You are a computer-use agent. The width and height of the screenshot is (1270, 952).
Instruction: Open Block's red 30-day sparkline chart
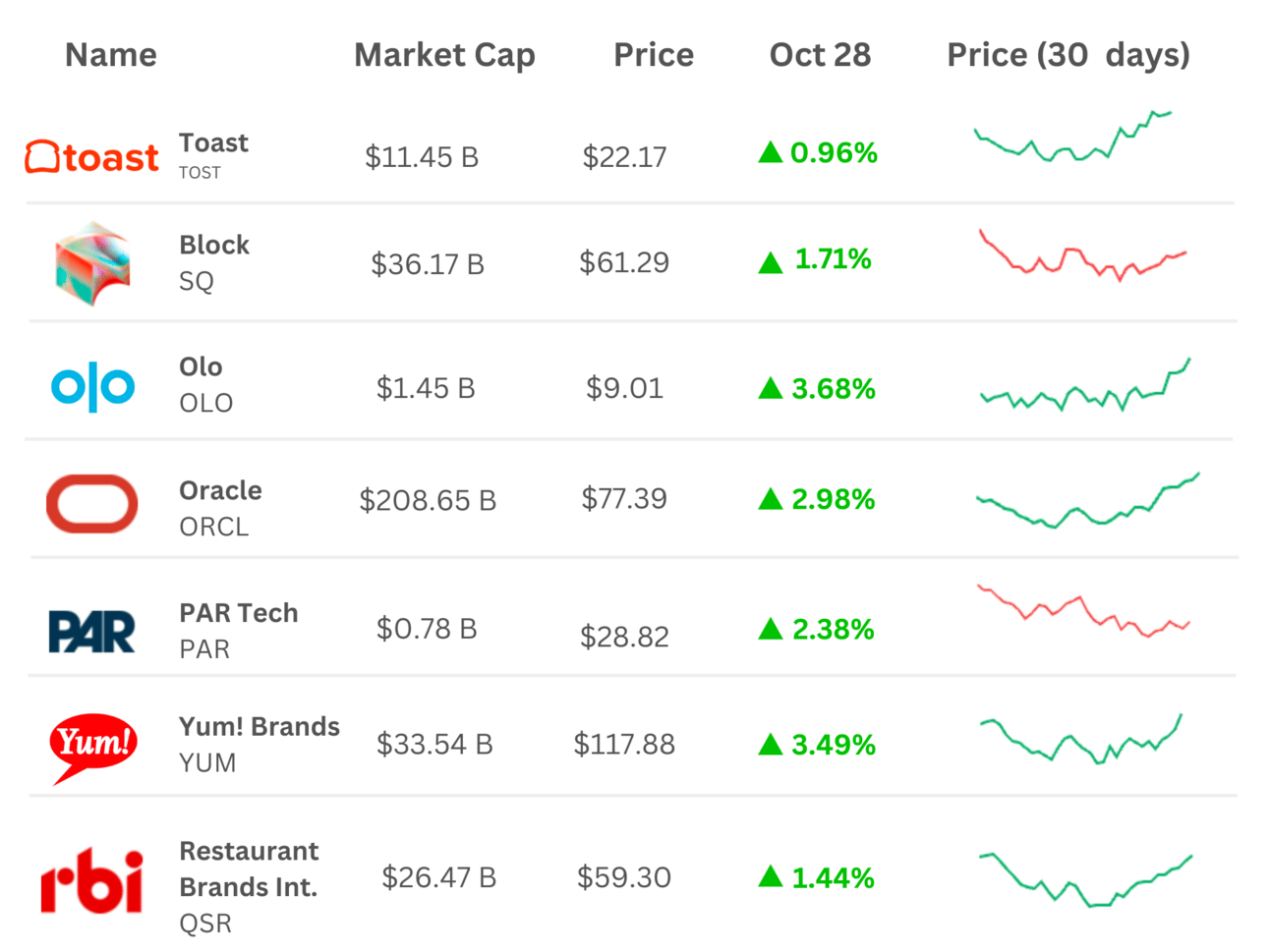point(1083,255)
